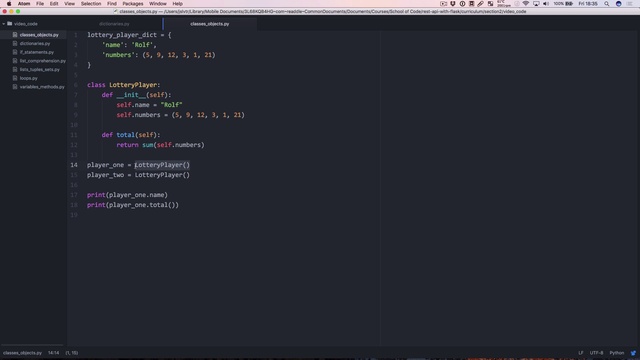The image size is (640, 360).
Task: Click the file icon beside variables_methods.py
Action: coord(15,87)
